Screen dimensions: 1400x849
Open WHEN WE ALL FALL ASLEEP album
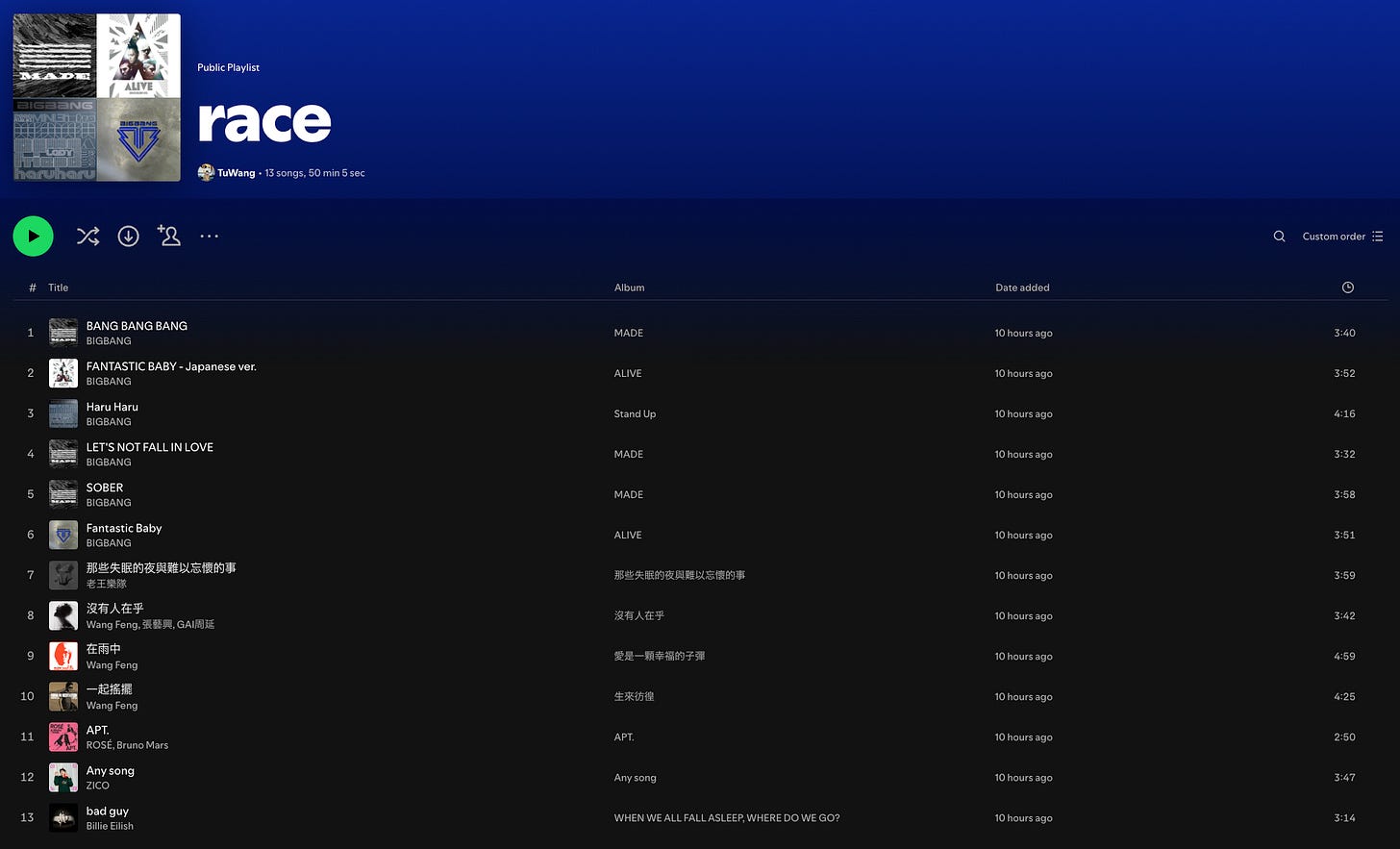tap(727, 817)
